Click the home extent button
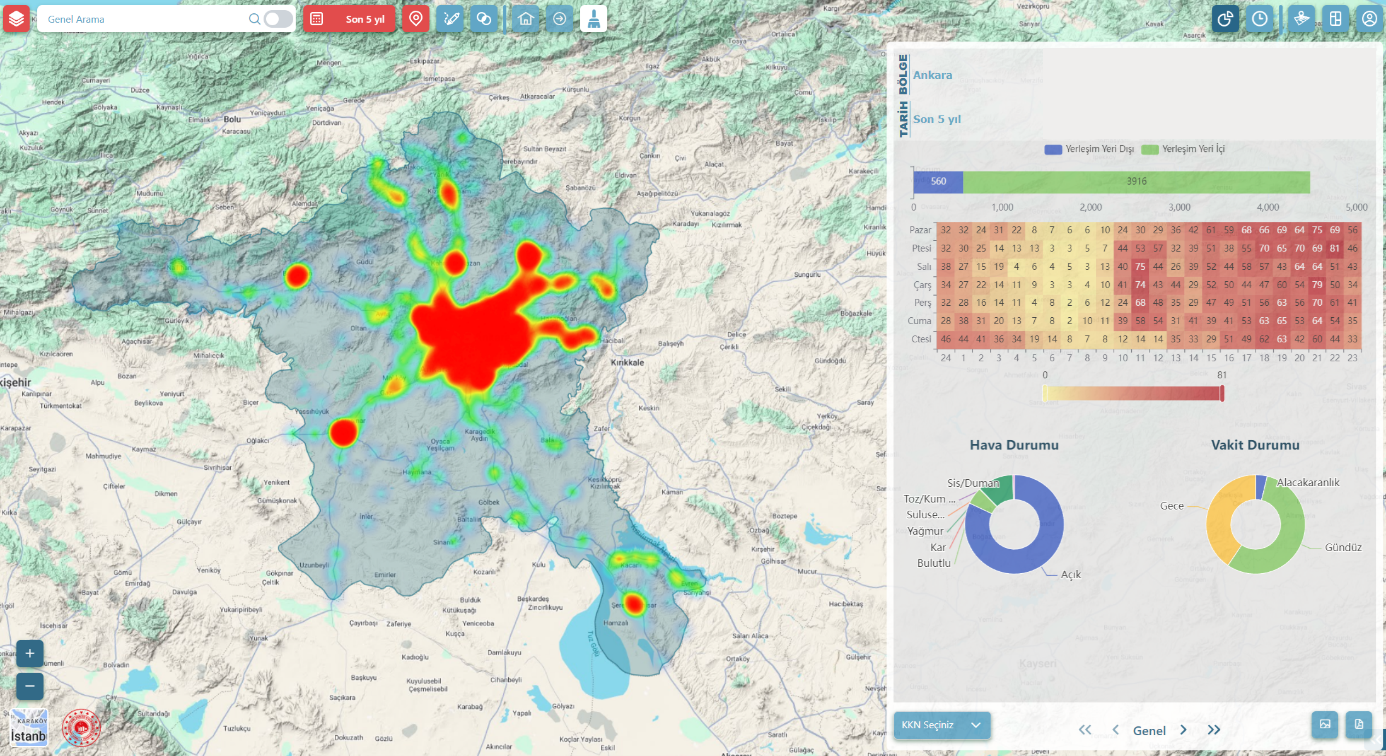Image resolution: width=1386 pixels, height=756 pixels. 525,18
